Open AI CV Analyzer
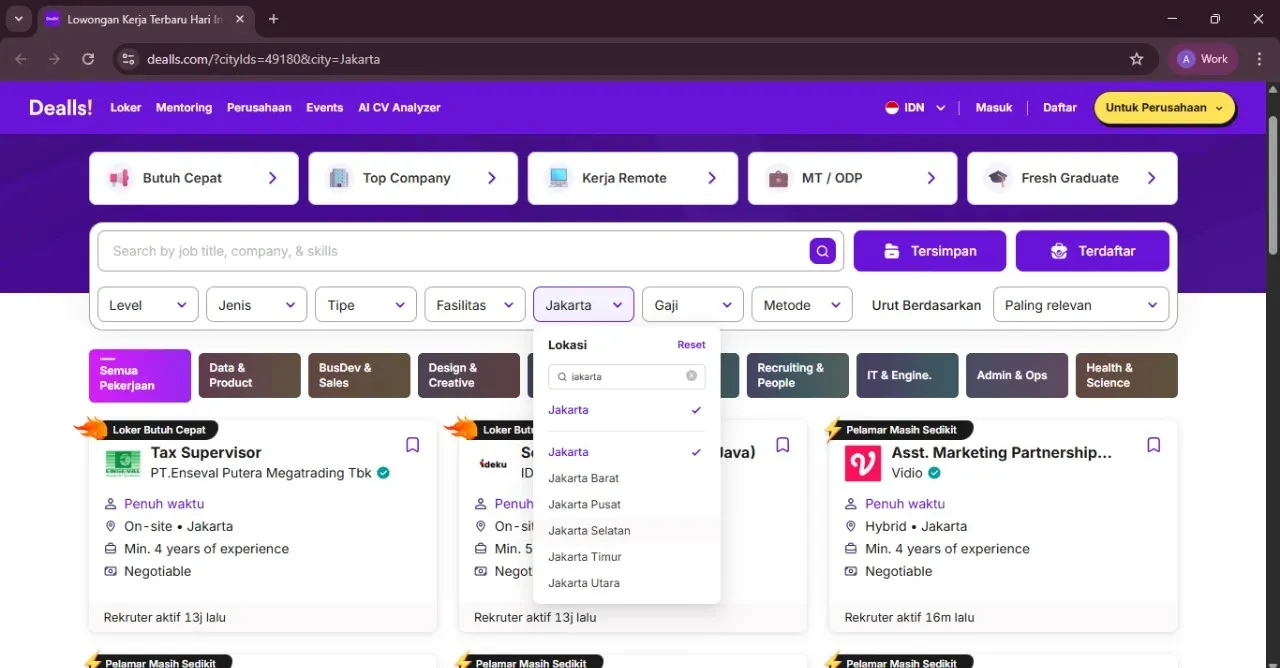This screenshot has height=668, width=1280. tap(400, 108)
